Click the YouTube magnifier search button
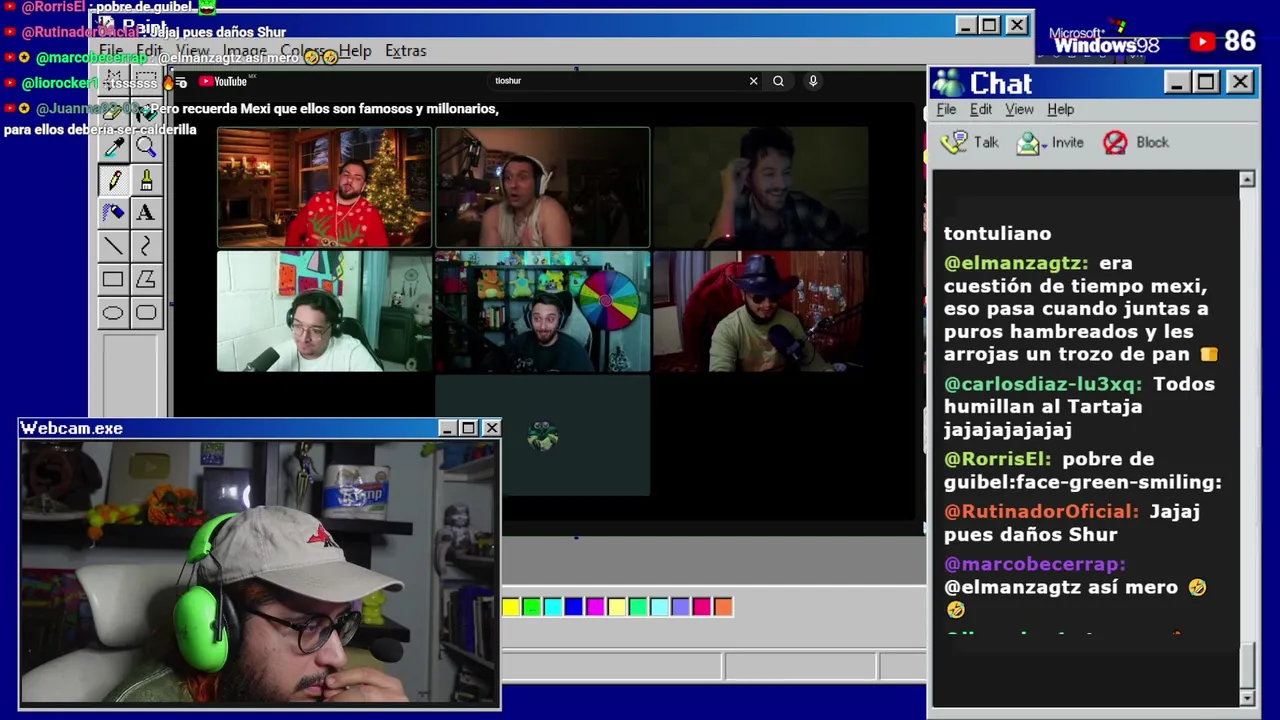This screenshot has width=1280, height=720. [x=778, y=81]
